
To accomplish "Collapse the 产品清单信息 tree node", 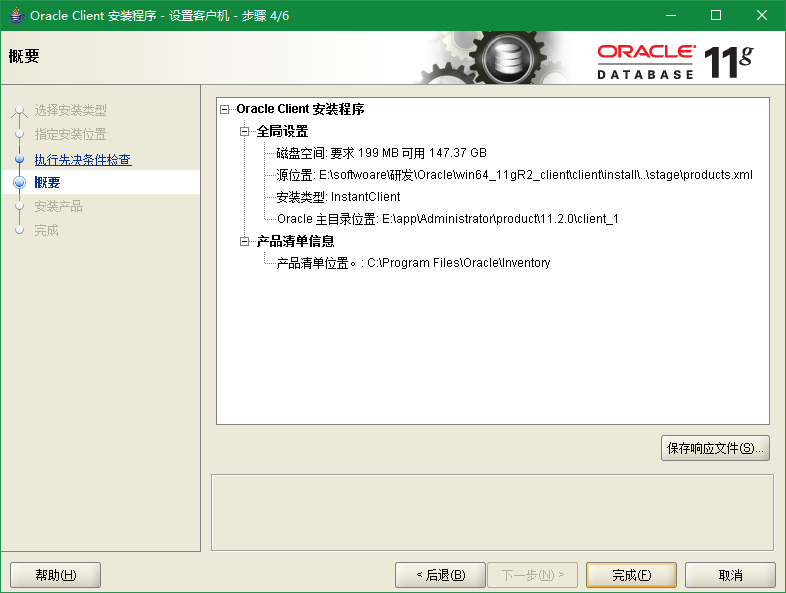I will 245,241.
